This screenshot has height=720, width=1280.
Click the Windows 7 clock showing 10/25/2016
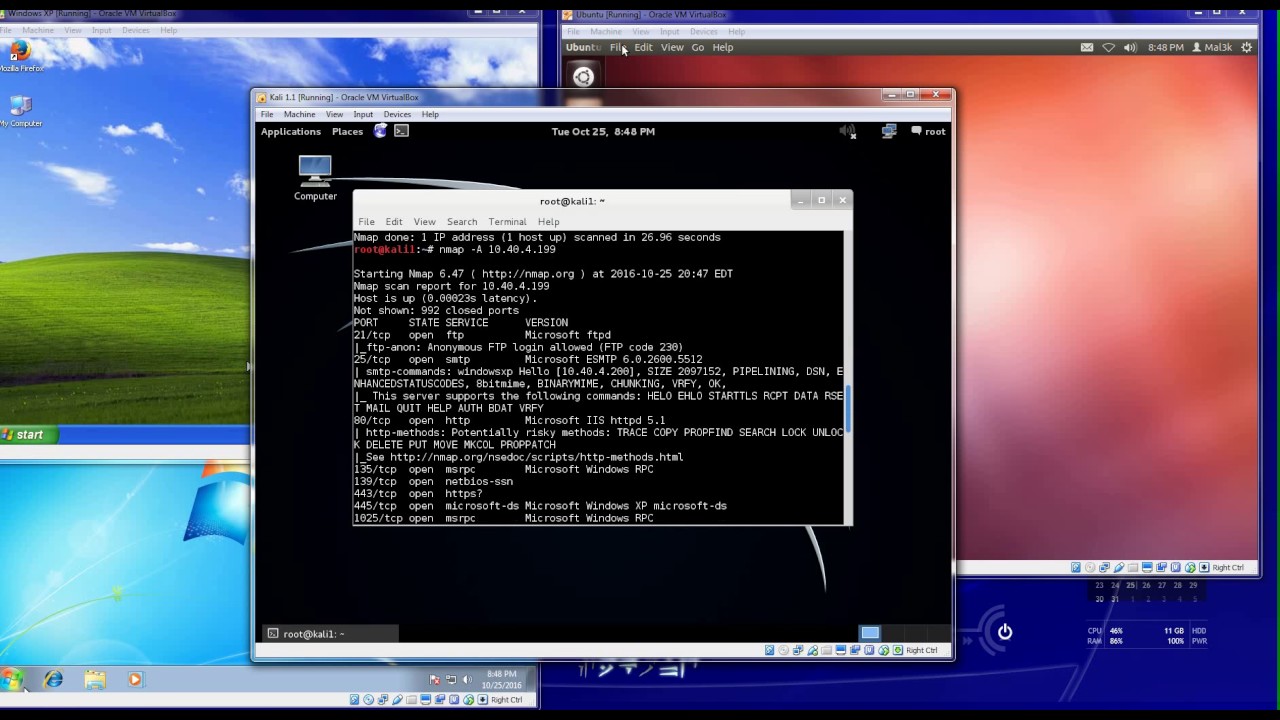(501, 679)
